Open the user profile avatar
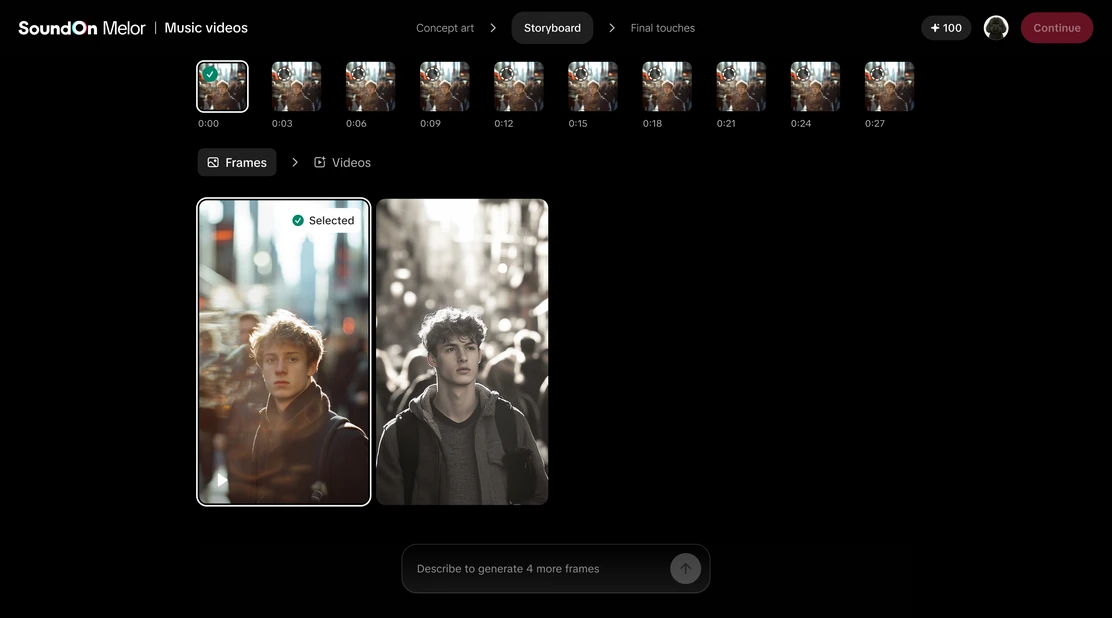 point(996,28)
